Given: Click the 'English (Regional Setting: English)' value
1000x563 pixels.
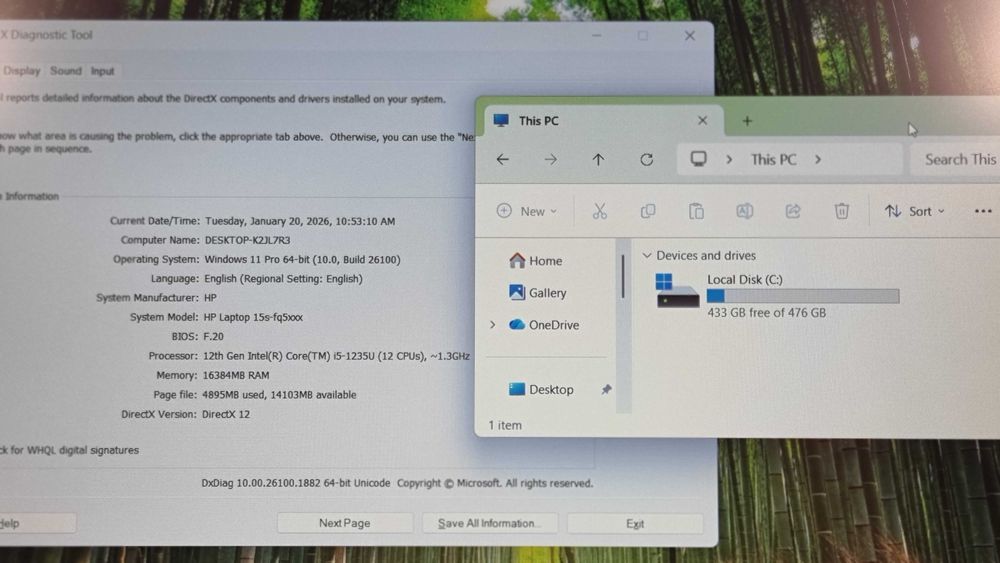Looking at the screenshot, I should pyautogui.click(x=283, y=279).
